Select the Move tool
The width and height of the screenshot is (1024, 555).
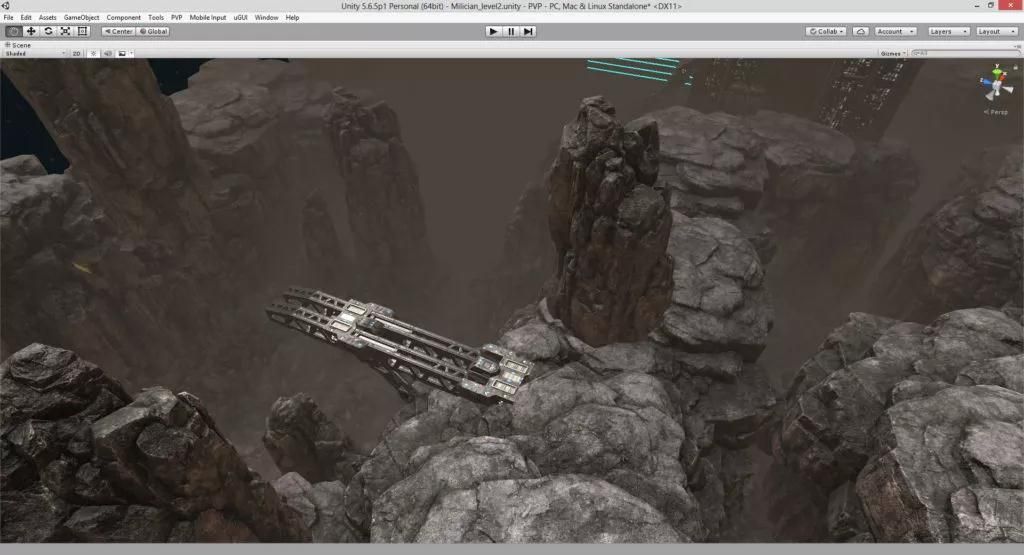31,31
